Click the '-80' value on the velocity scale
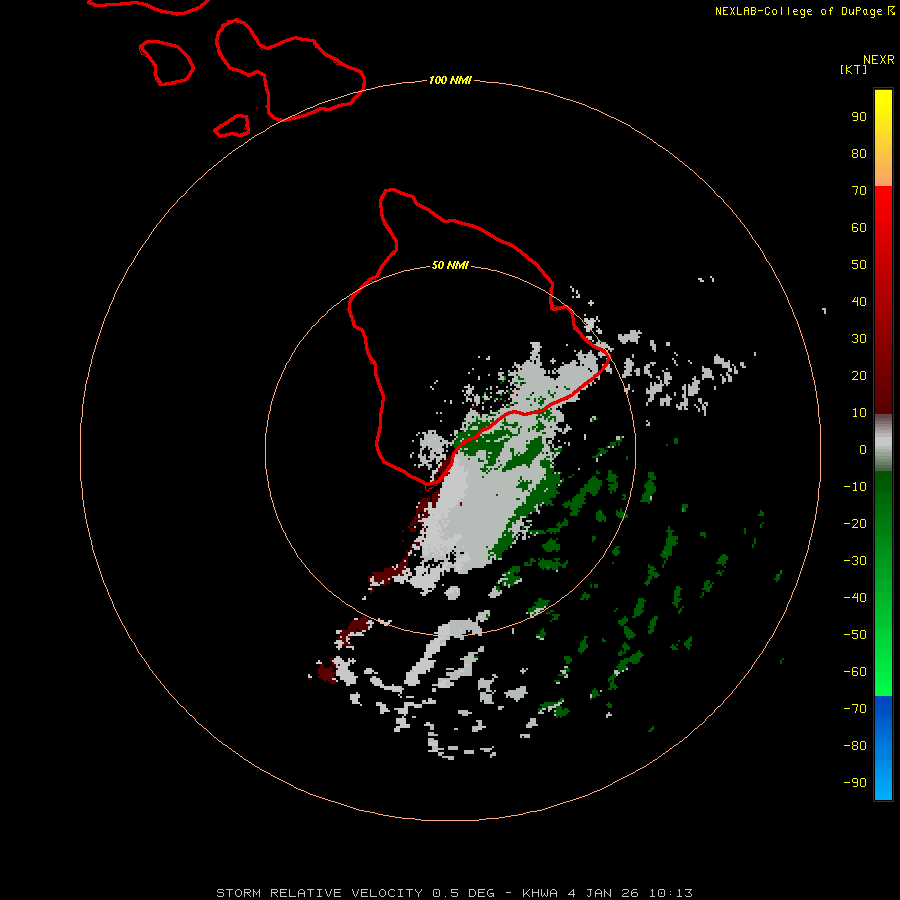The image size is (900, 900). [855, 746]
